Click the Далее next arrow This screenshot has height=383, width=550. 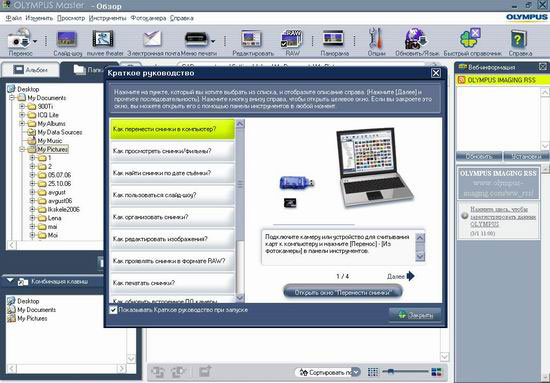(410, 276)
